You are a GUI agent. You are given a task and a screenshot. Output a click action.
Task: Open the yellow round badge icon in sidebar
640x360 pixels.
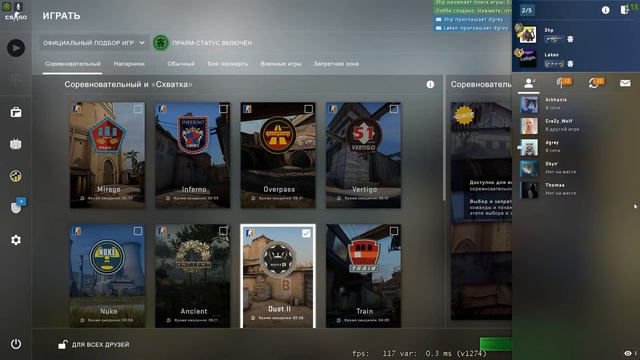[x=16, y=176]
